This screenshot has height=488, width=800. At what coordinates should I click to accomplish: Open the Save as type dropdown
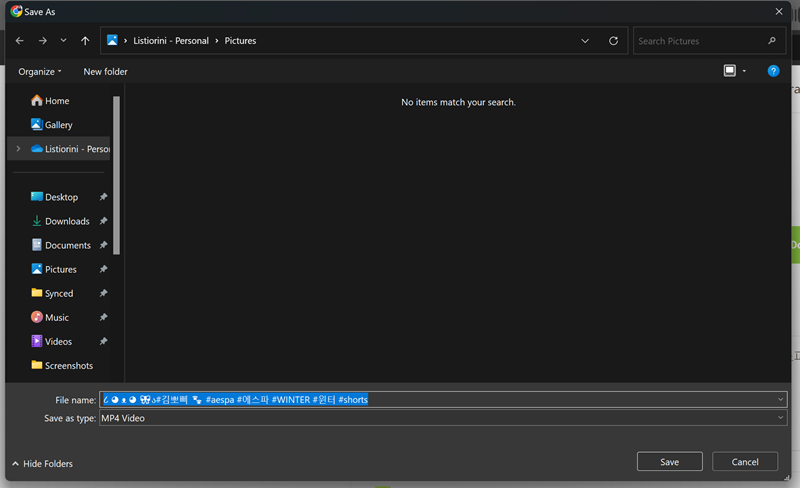coord(780,418)
